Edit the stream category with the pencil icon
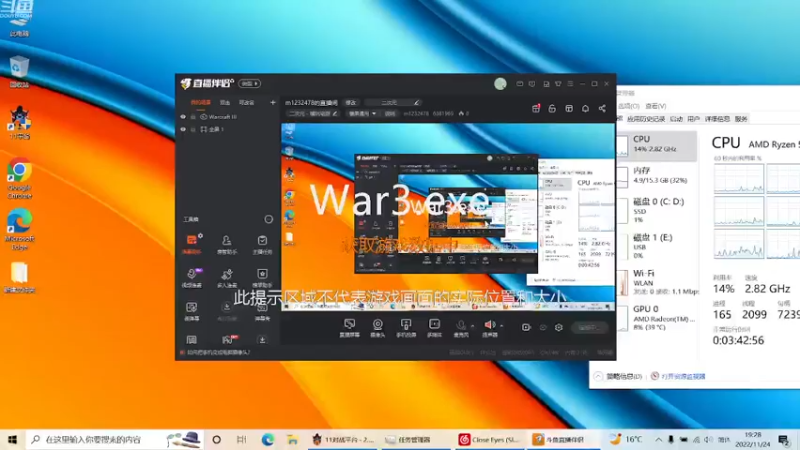Viewport: 800px width, 450px height. (x=335, y=113)
